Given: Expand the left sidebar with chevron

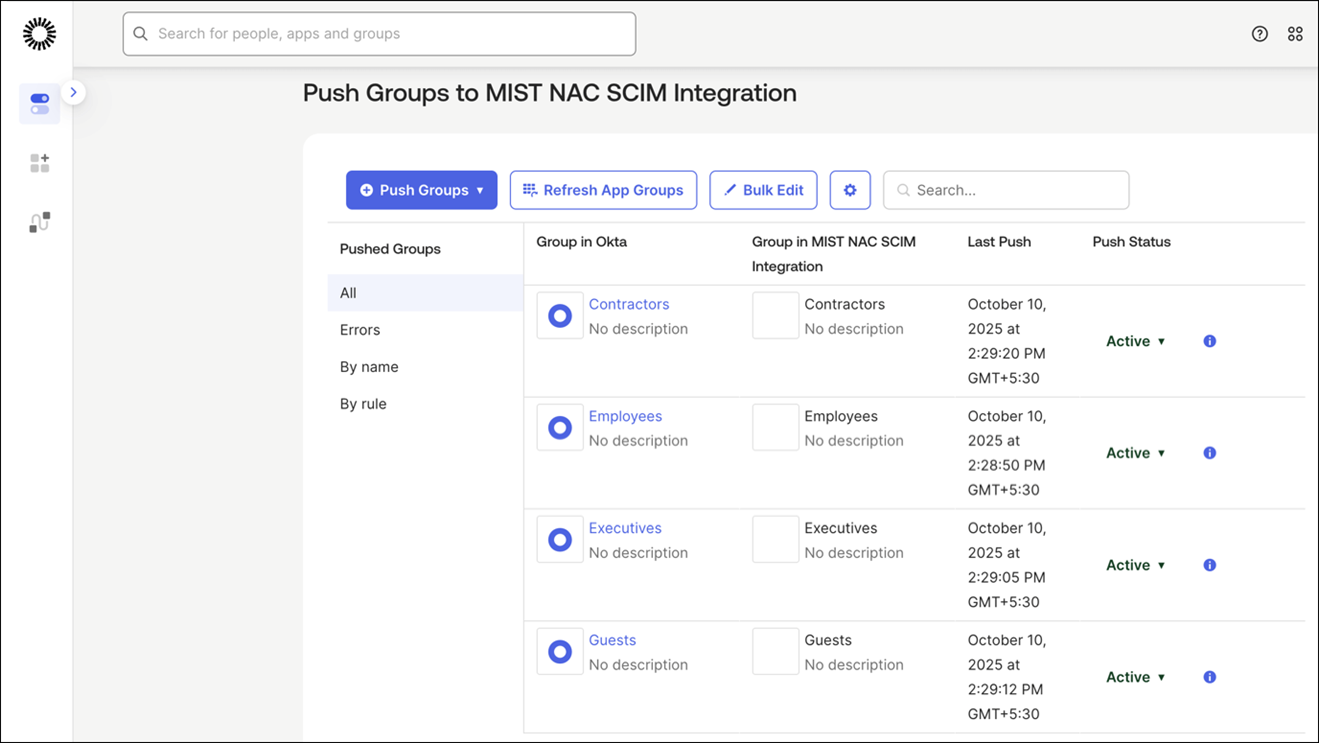Looking at the screenshot, I should point(73,92).
